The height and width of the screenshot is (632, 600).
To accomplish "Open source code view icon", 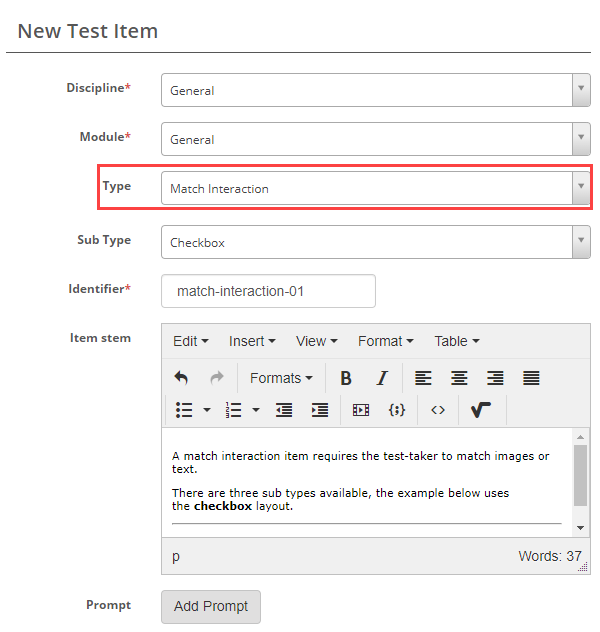I will click(x=437, y=410).
